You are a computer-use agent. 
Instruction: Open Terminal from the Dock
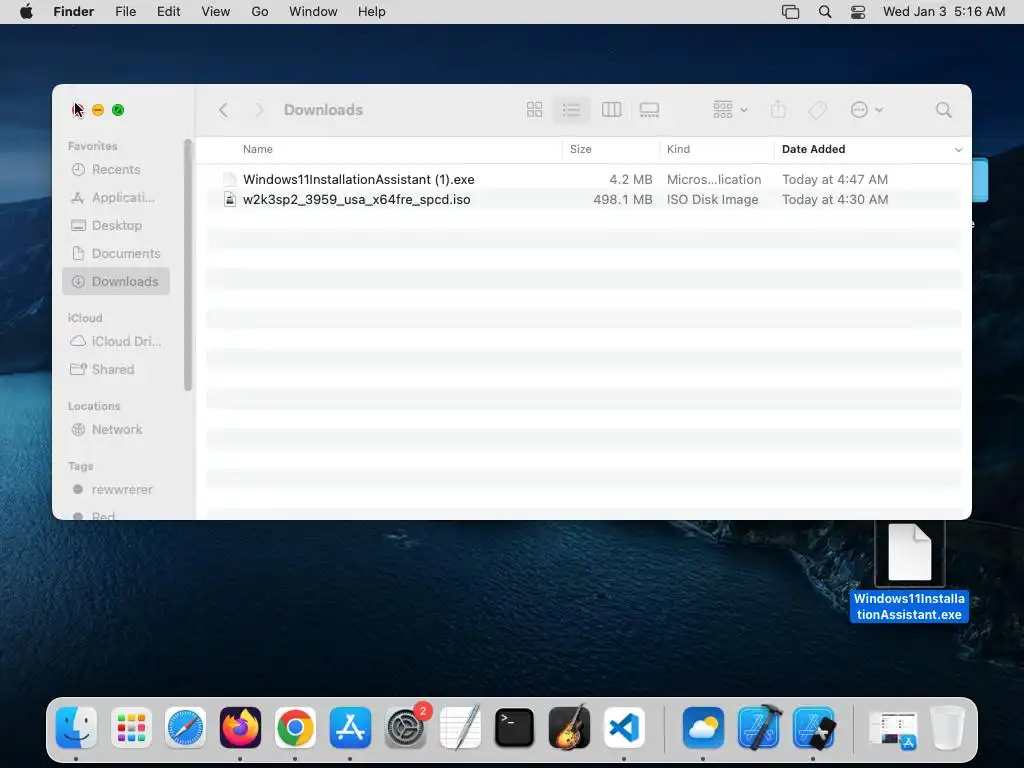pyautogui.click(x=515, y=727)
